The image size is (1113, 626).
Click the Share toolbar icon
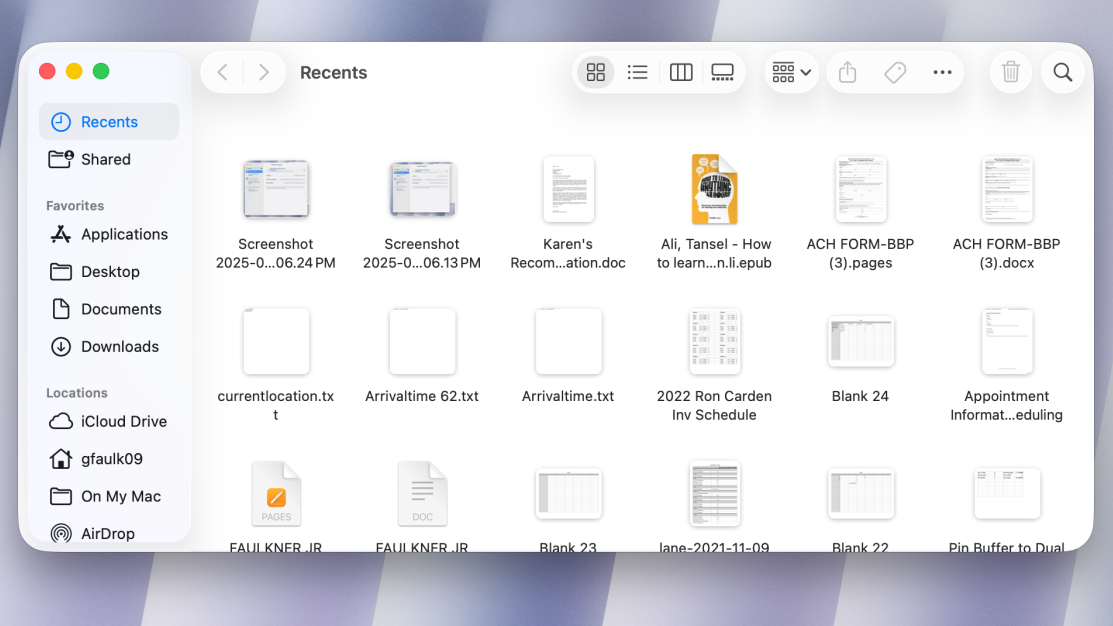[848, 72]
